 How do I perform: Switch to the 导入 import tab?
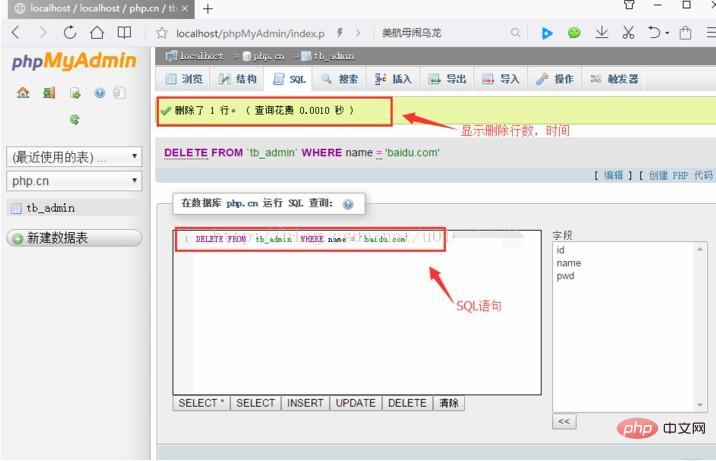tap(501, 79)
